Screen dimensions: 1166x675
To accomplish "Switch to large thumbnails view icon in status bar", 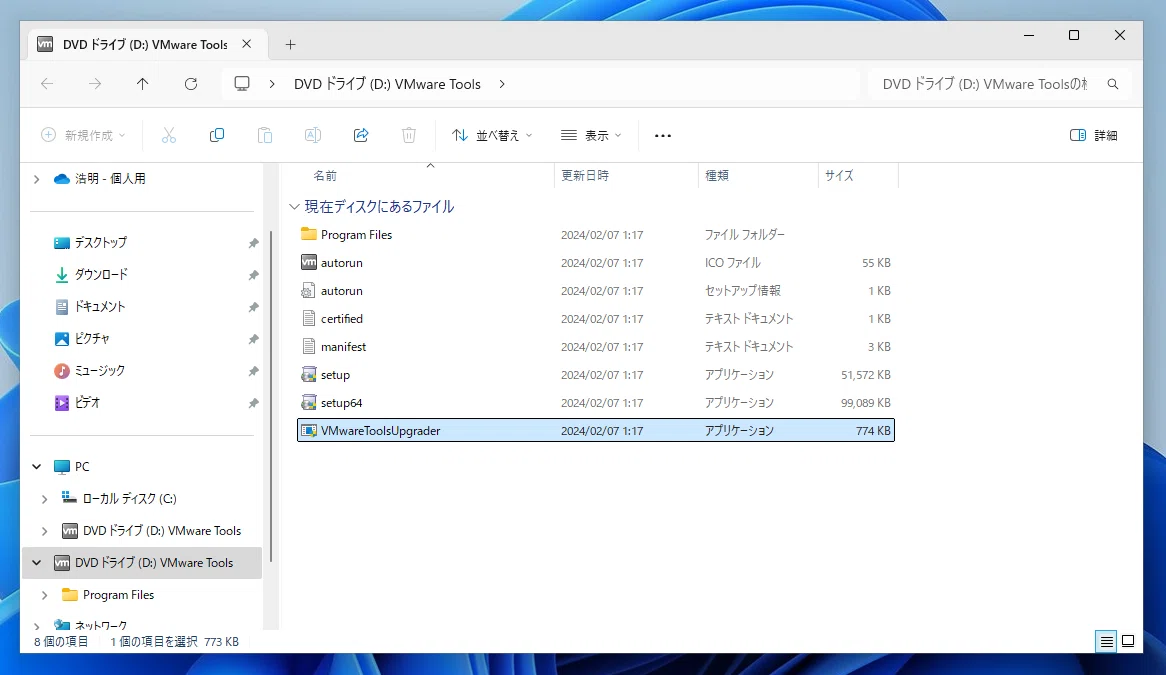I will [1128, 642].
